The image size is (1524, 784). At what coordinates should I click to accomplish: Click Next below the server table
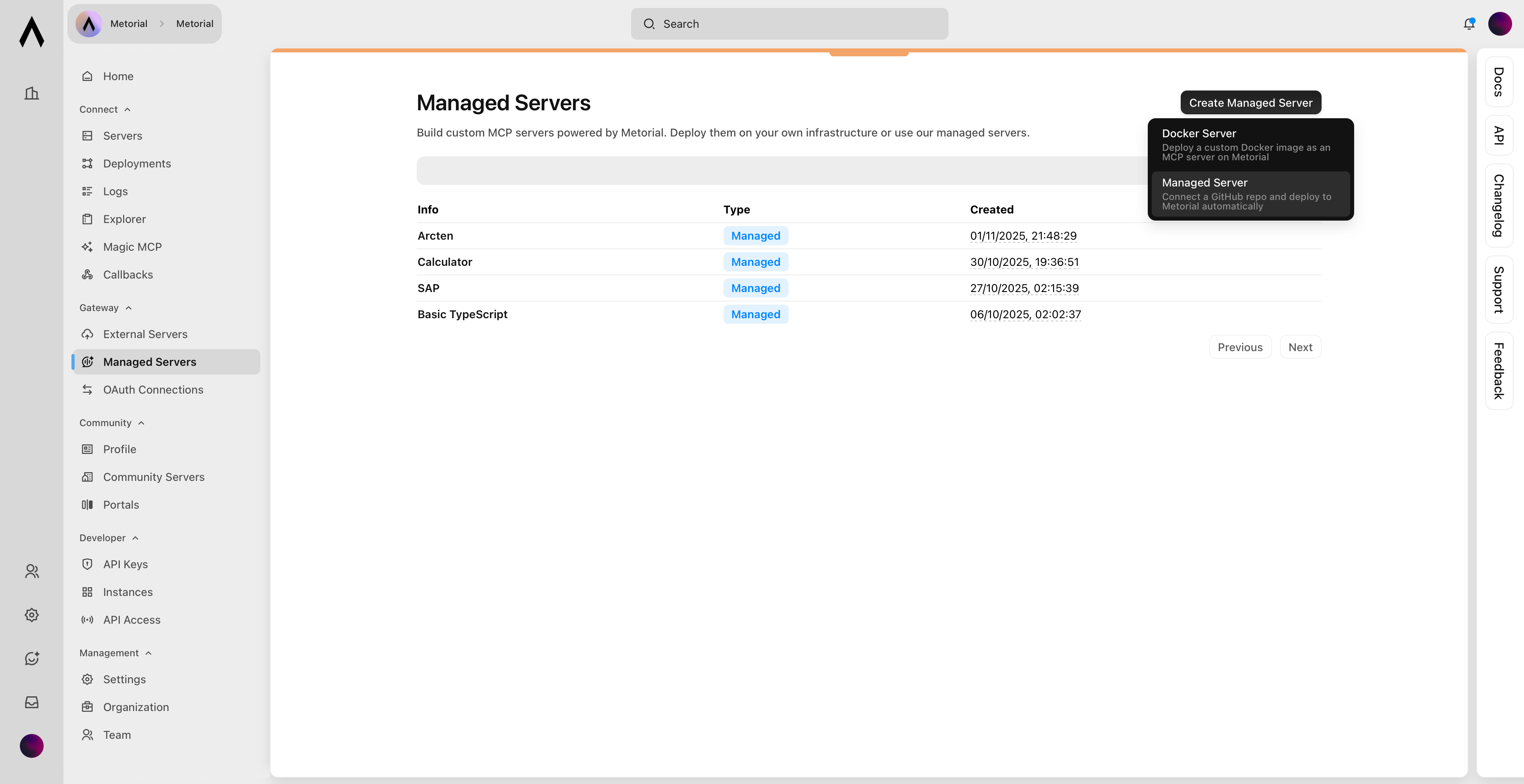click(1301, 347)
